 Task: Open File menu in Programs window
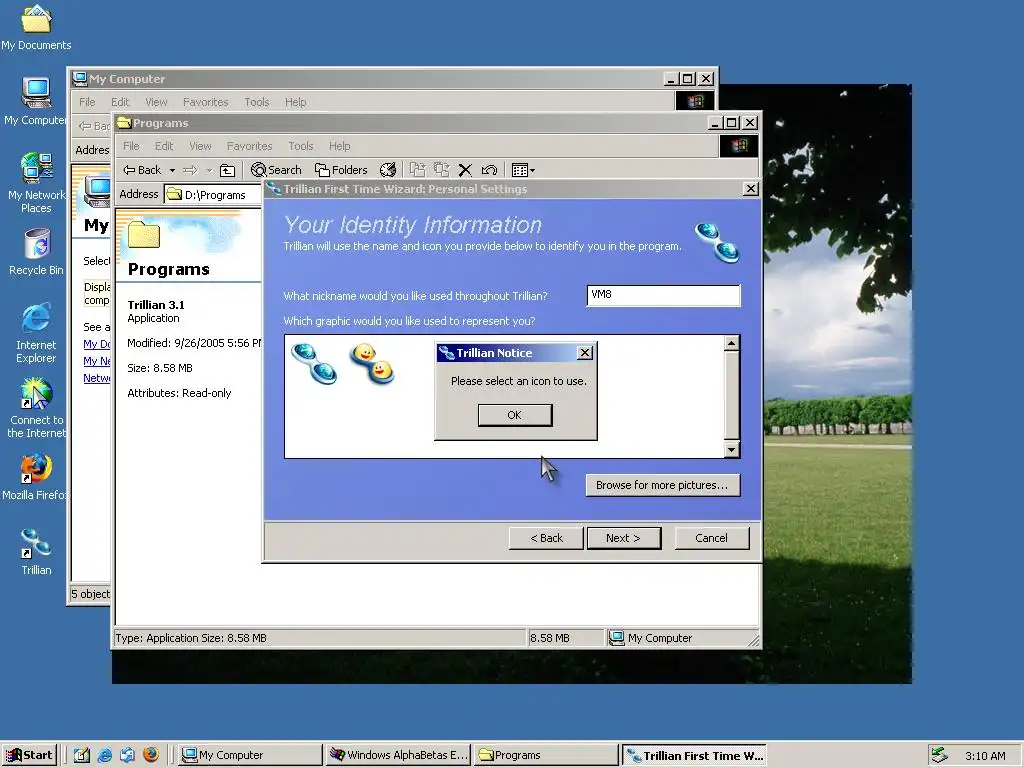131,146
